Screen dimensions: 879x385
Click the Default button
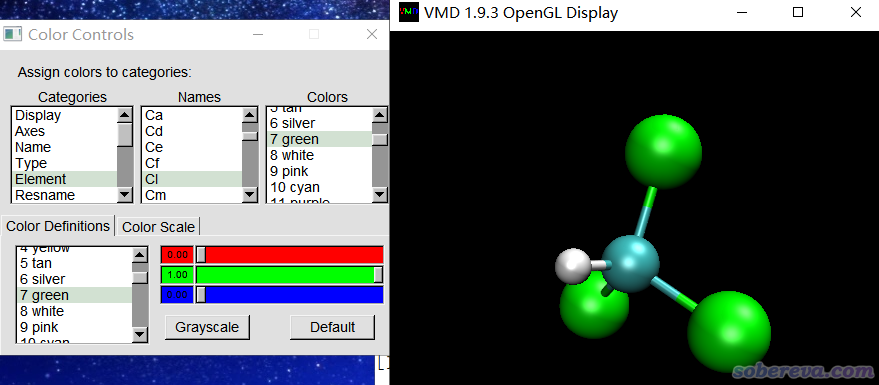click(x=332, y=327)
